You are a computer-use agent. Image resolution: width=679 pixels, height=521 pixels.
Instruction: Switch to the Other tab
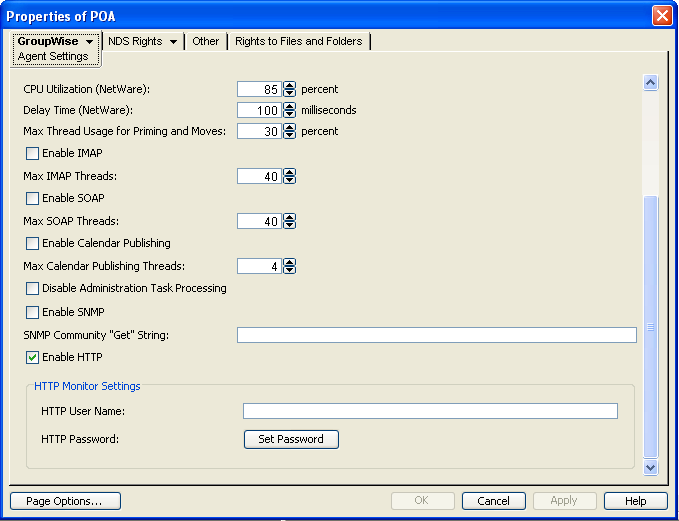(x=206, y=41)
